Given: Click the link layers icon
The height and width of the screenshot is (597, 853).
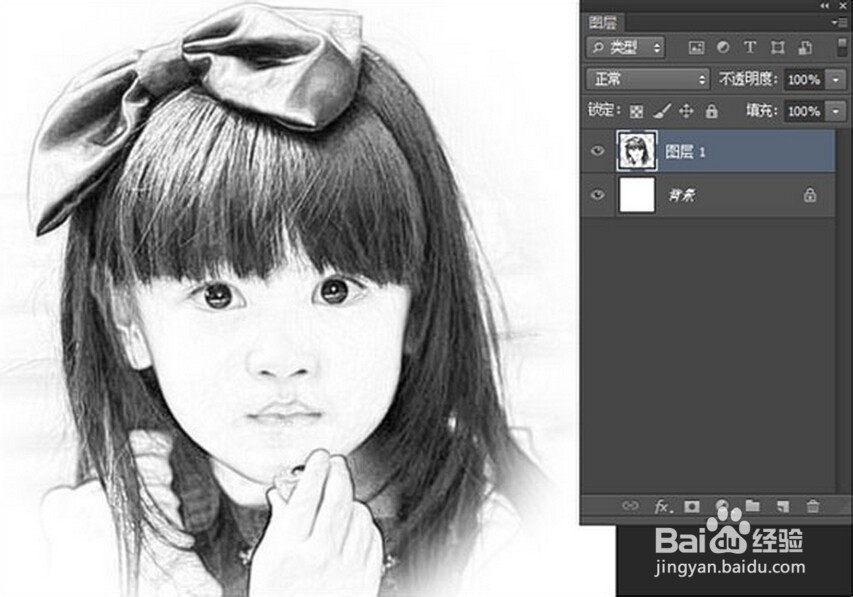Looking at the screenshot, I should click(x=630, y=506).
